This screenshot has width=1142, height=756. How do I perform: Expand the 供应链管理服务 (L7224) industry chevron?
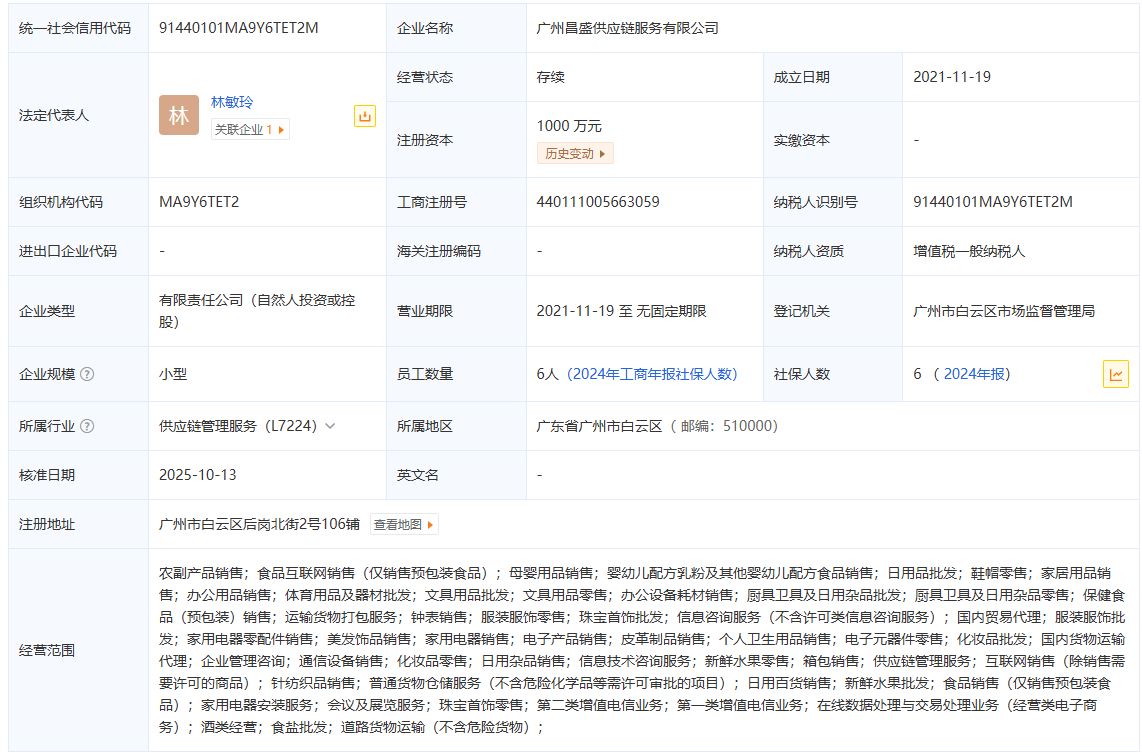coord(330,426)
